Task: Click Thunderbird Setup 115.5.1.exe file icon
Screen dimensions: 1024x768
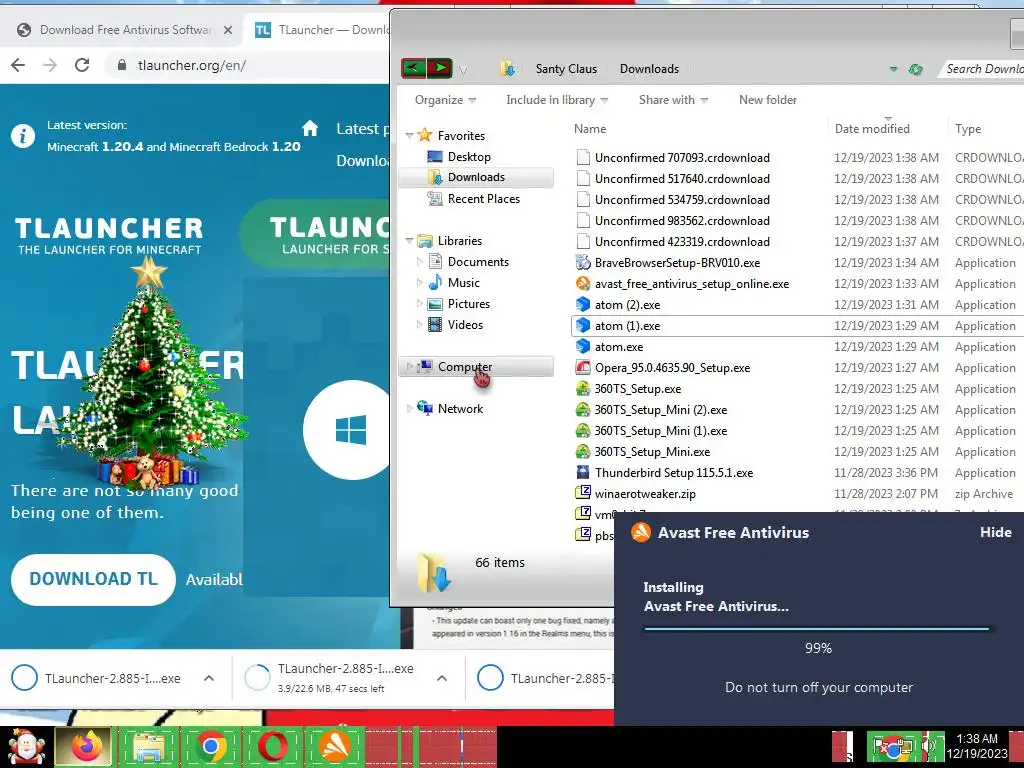Action: [583, 472]
